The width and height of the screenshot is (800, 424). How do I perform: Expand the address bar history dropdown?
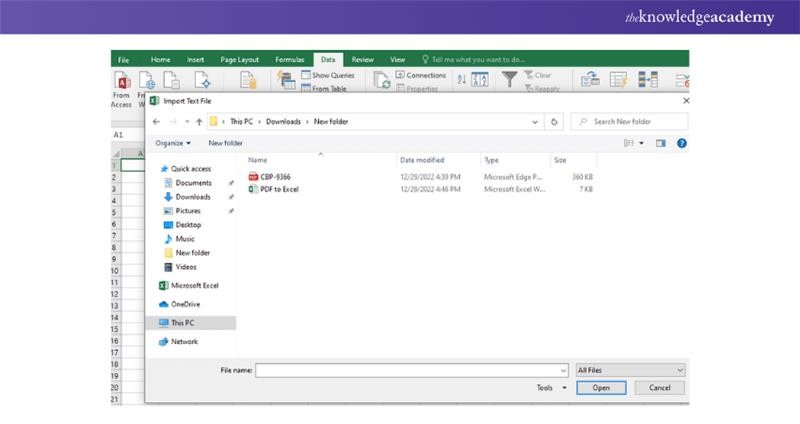pyautogui.click(x=534, y=121)
